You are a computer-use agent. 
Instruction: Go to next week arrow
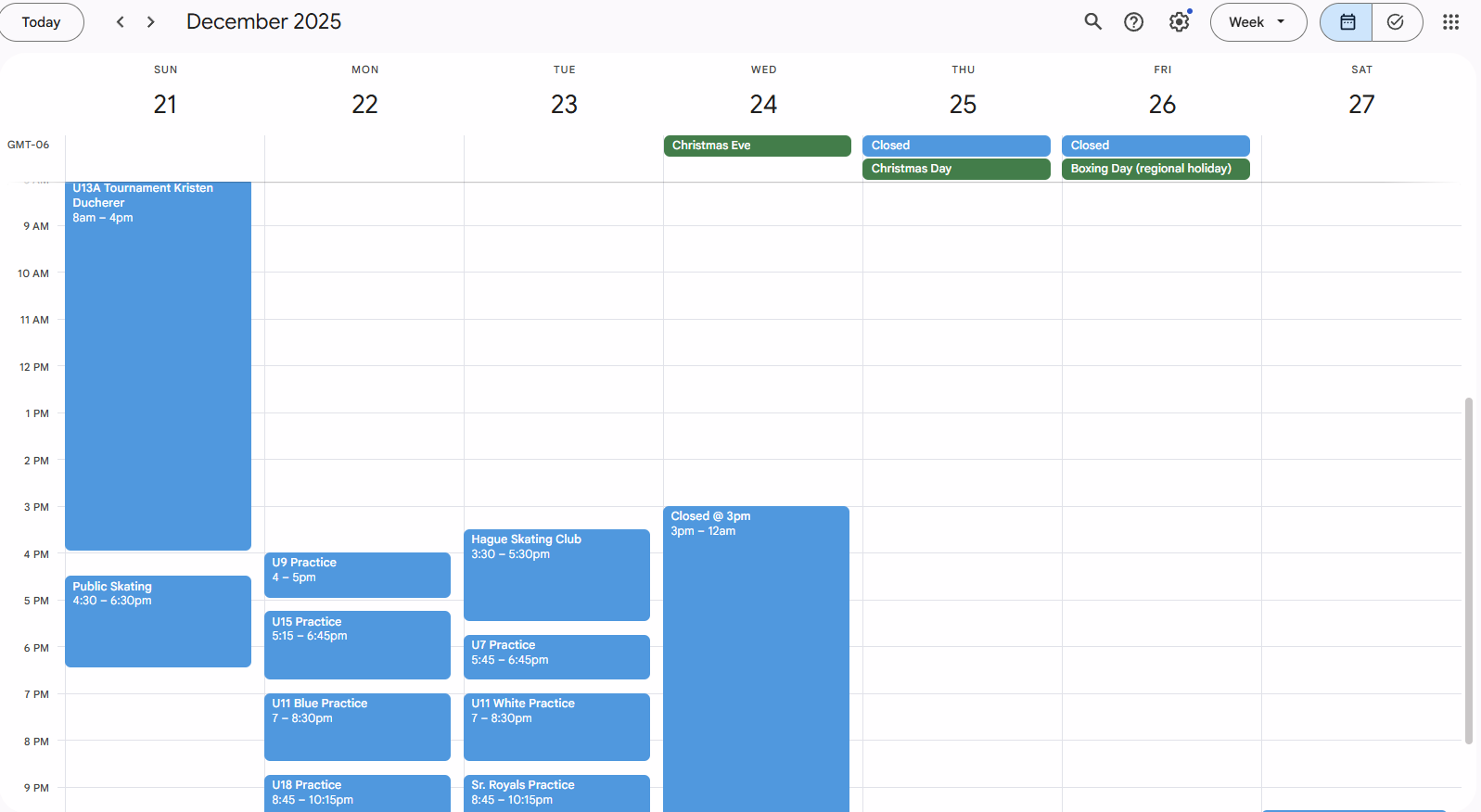coord(151,22)
